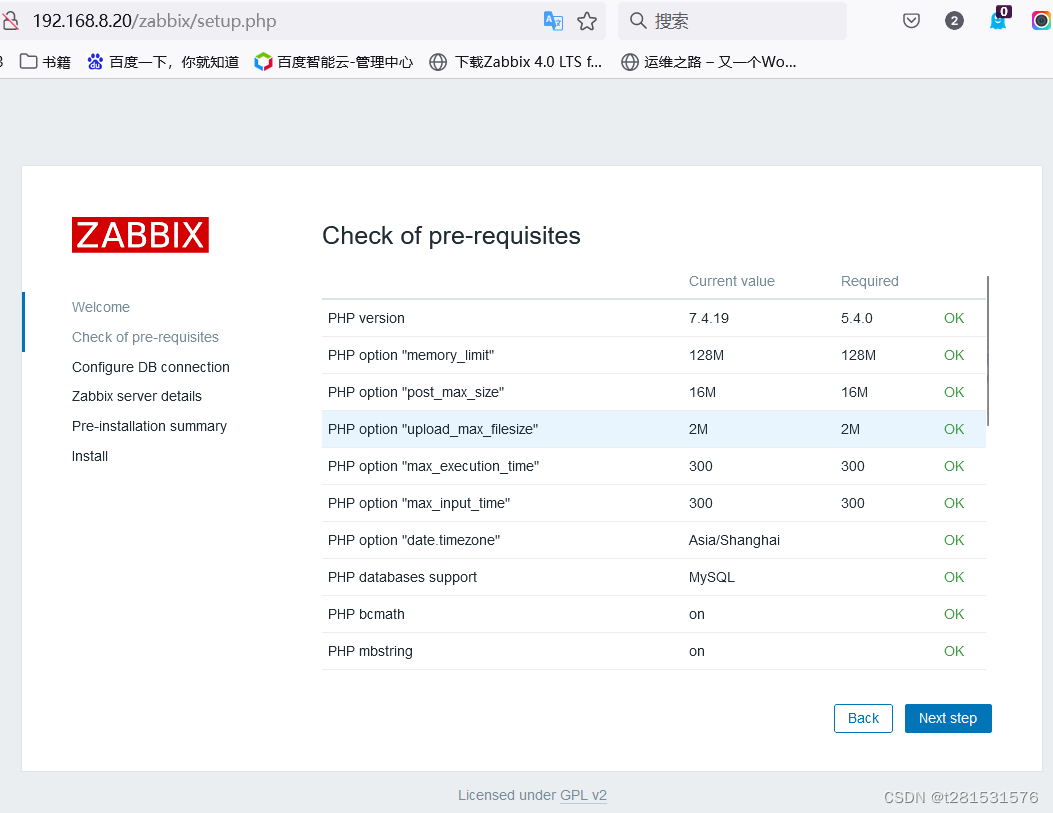Image resolution: width=1053 pixels, height=813 pixels.
Task: Click the Required column header
Action: pyautogui.click(x=869, y=281)
